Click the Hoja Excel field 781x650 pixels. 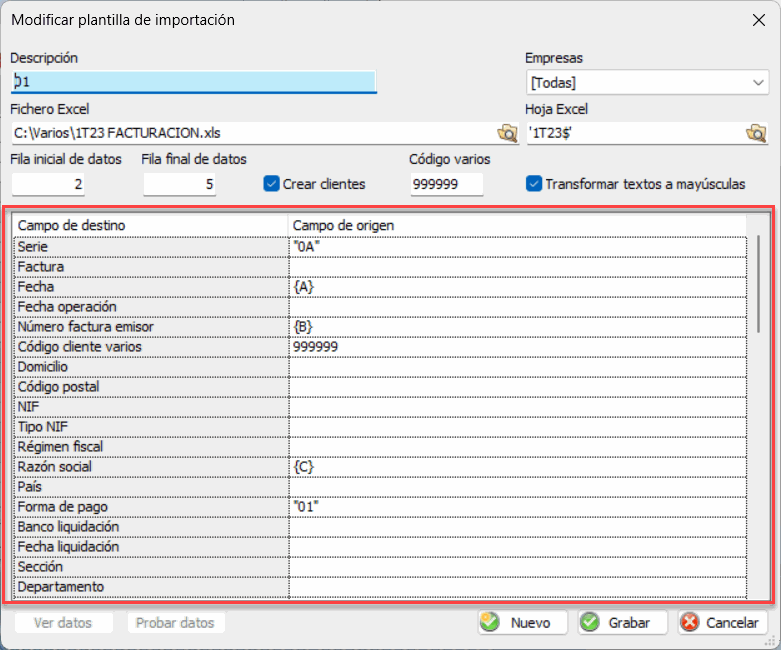[x=636, y=133]
